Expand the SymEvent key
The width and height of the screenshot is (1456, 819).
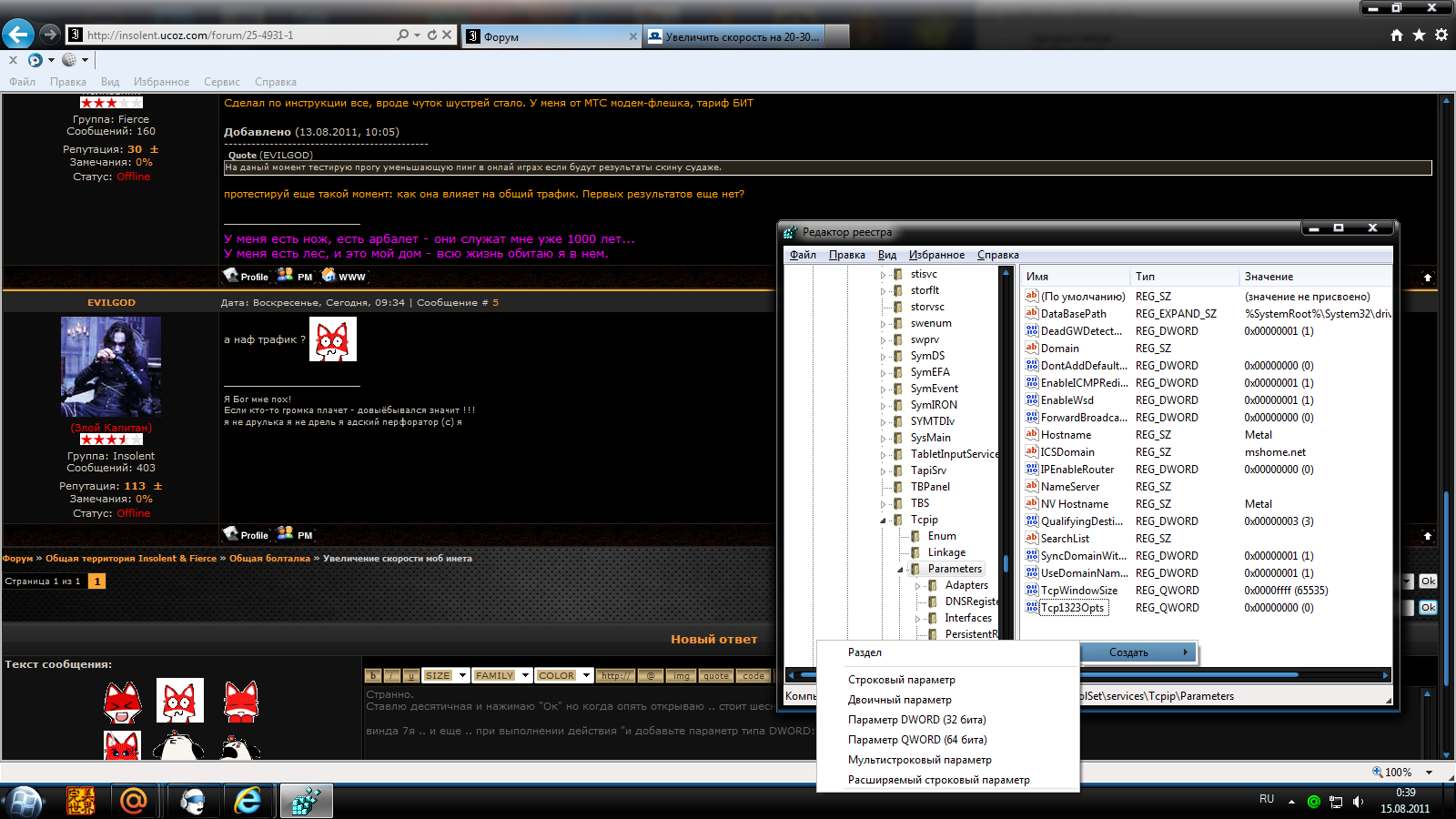(x=883, y=389)
